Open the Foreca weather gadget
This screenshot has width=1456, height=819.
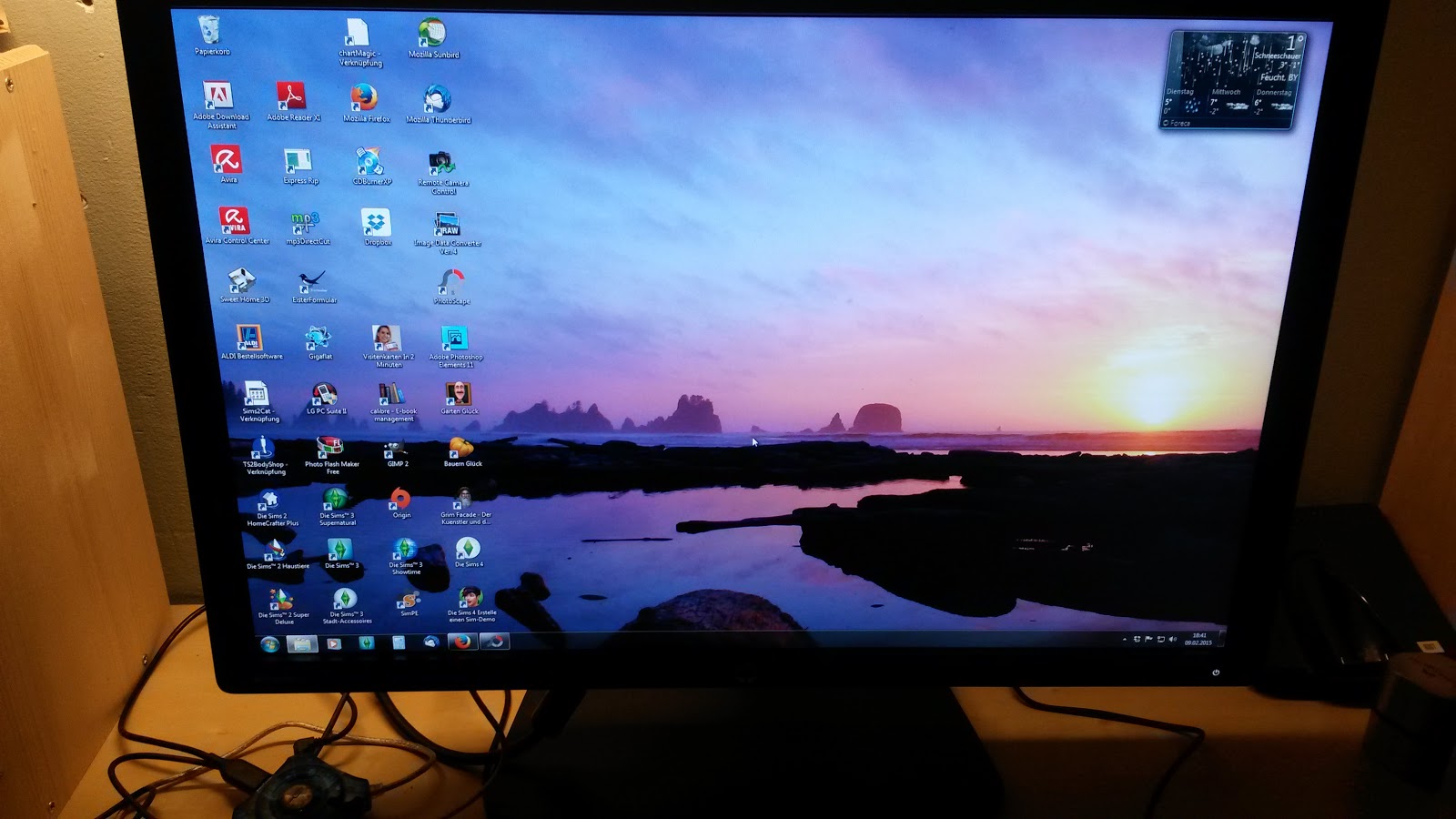pos(1234,79)
